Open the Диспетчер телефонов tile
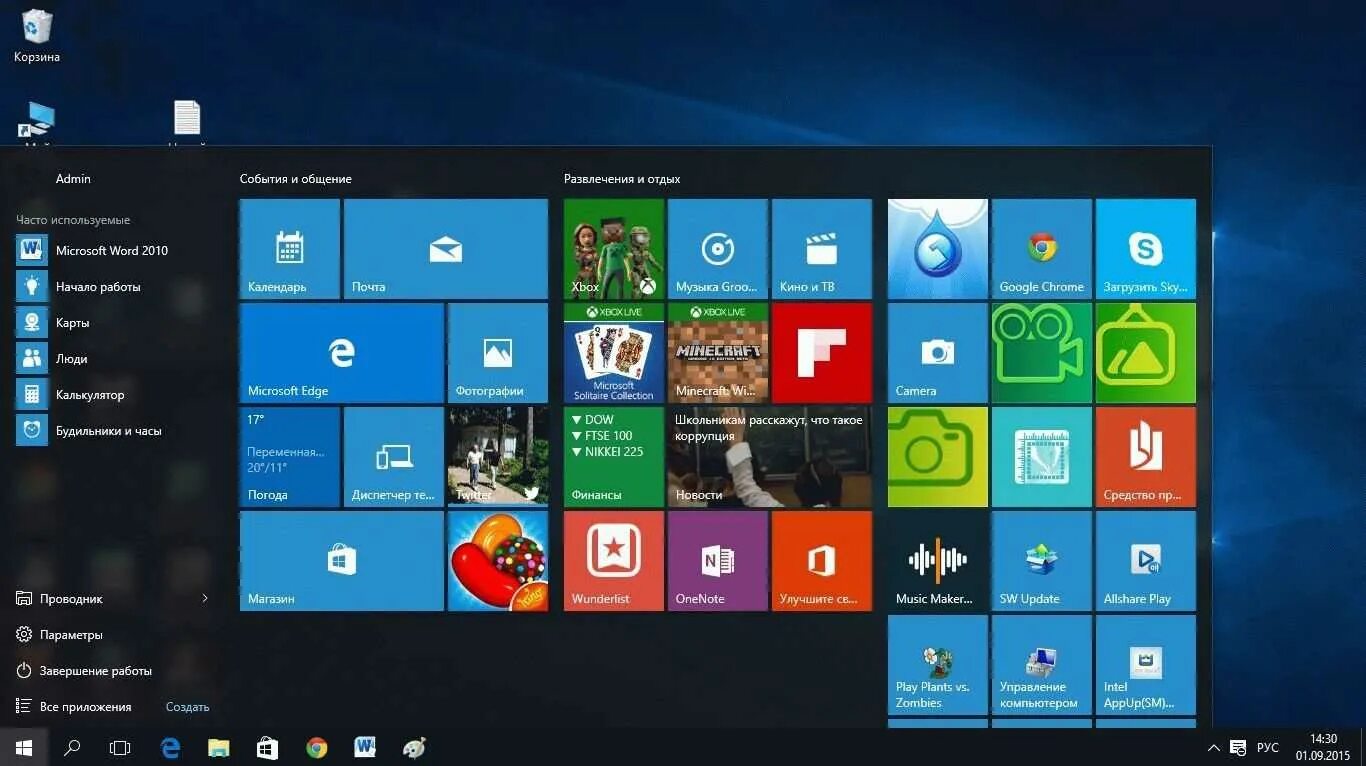 tap(394, 457)
